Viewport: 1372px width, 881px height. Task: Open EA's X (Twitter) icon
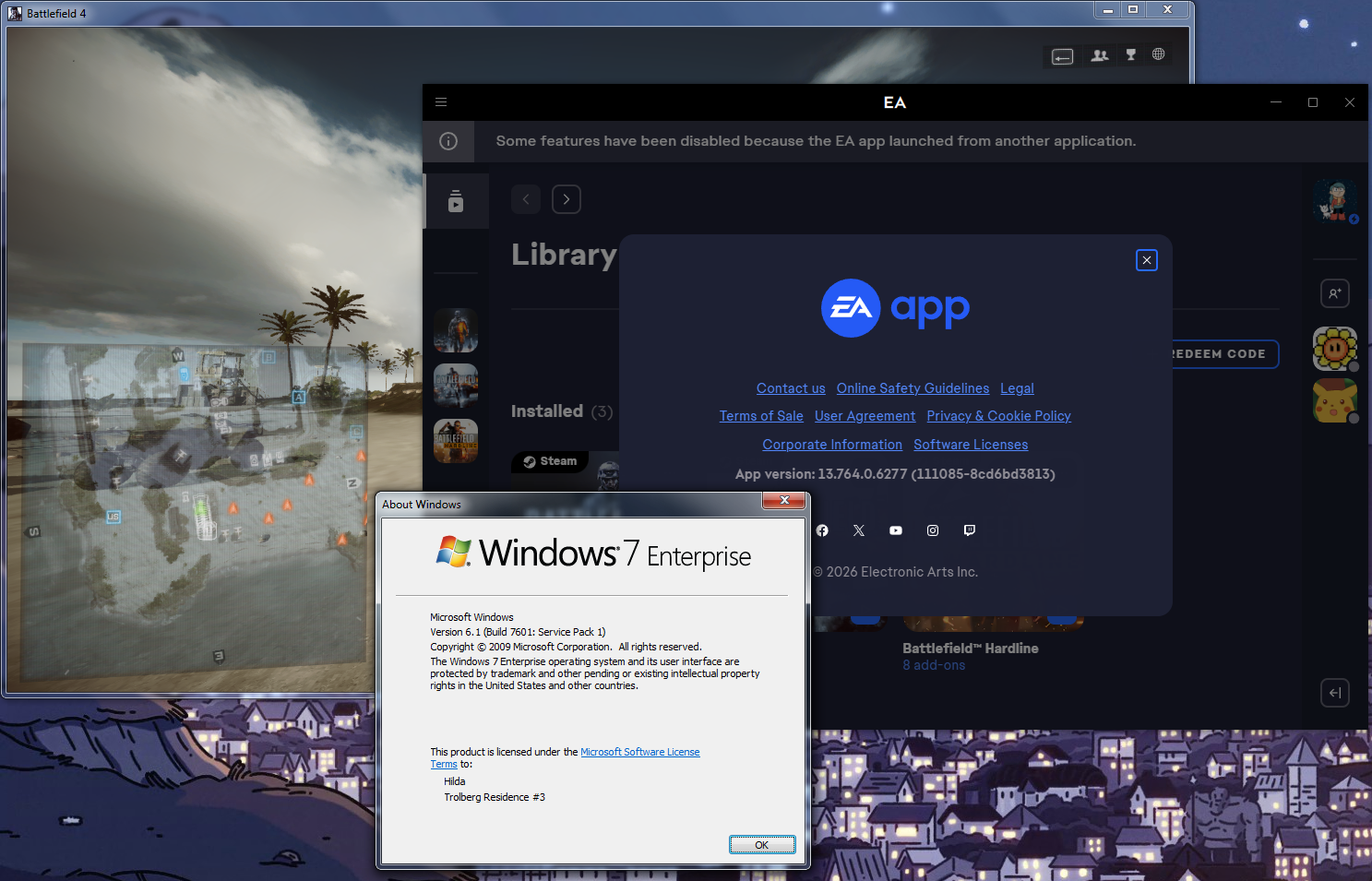(859, 530)
